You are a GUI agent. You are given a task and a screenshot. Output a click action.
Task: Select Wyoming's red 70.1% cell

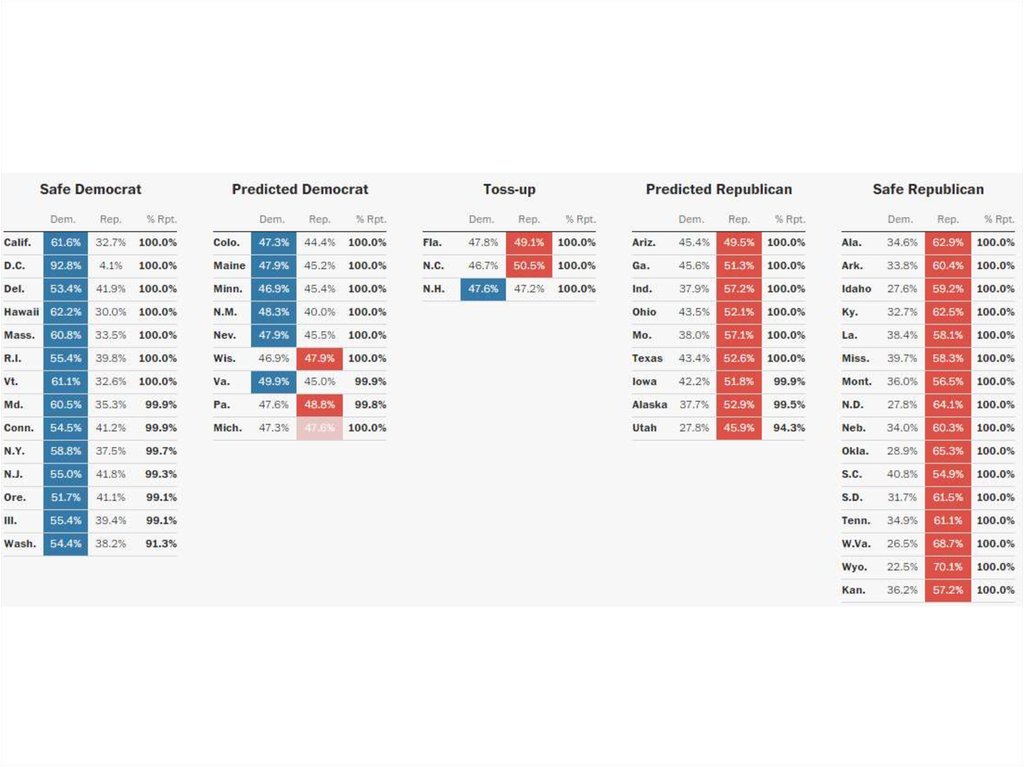[x=947, y=567]
